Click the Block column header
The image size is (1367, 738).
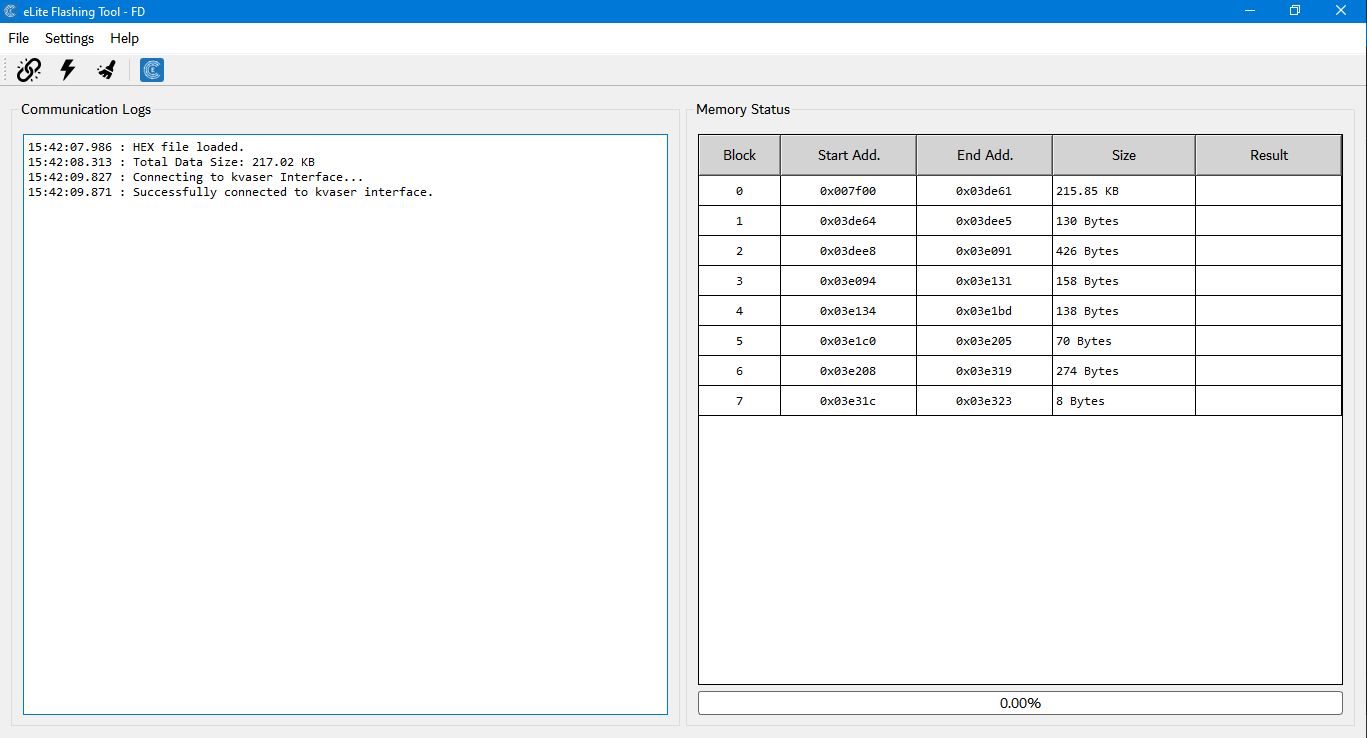coord(739,155)
